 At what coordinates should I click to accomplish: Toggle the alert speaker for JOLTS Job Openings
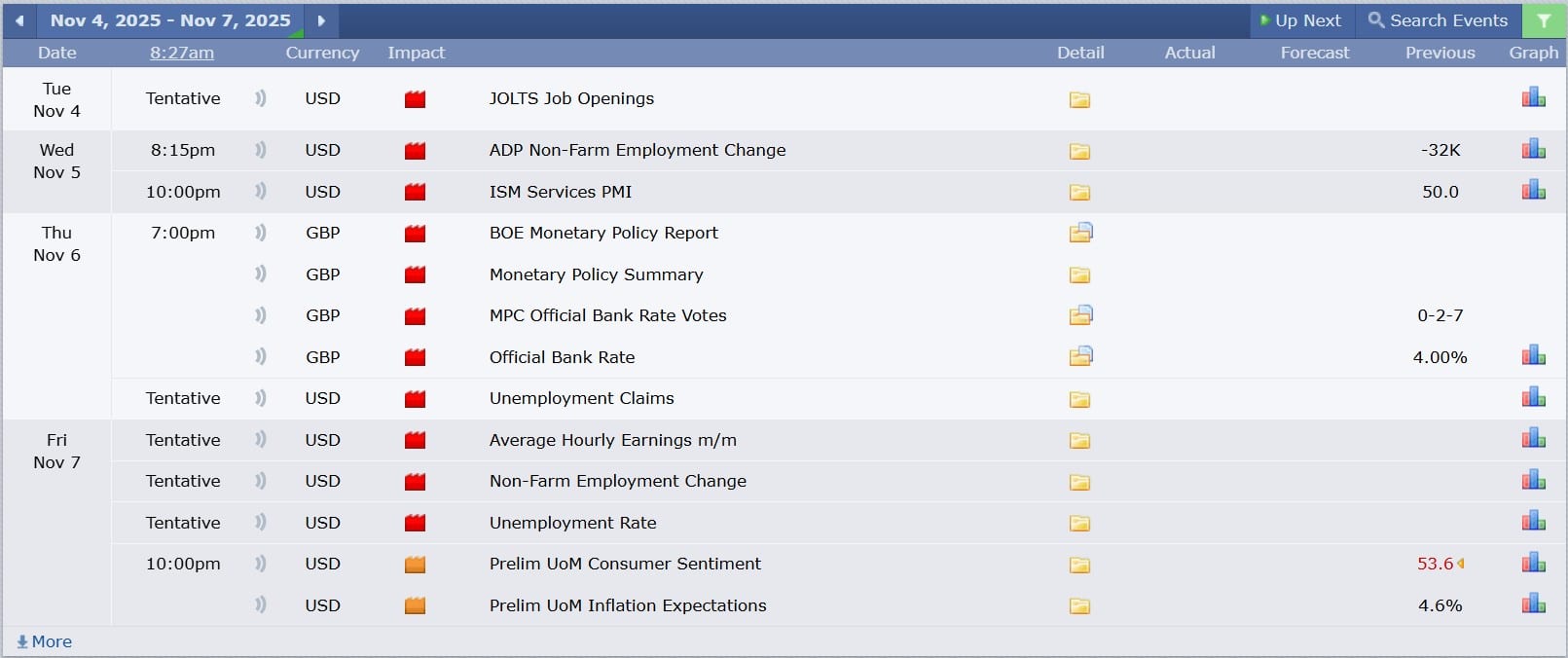click(260, 97)
